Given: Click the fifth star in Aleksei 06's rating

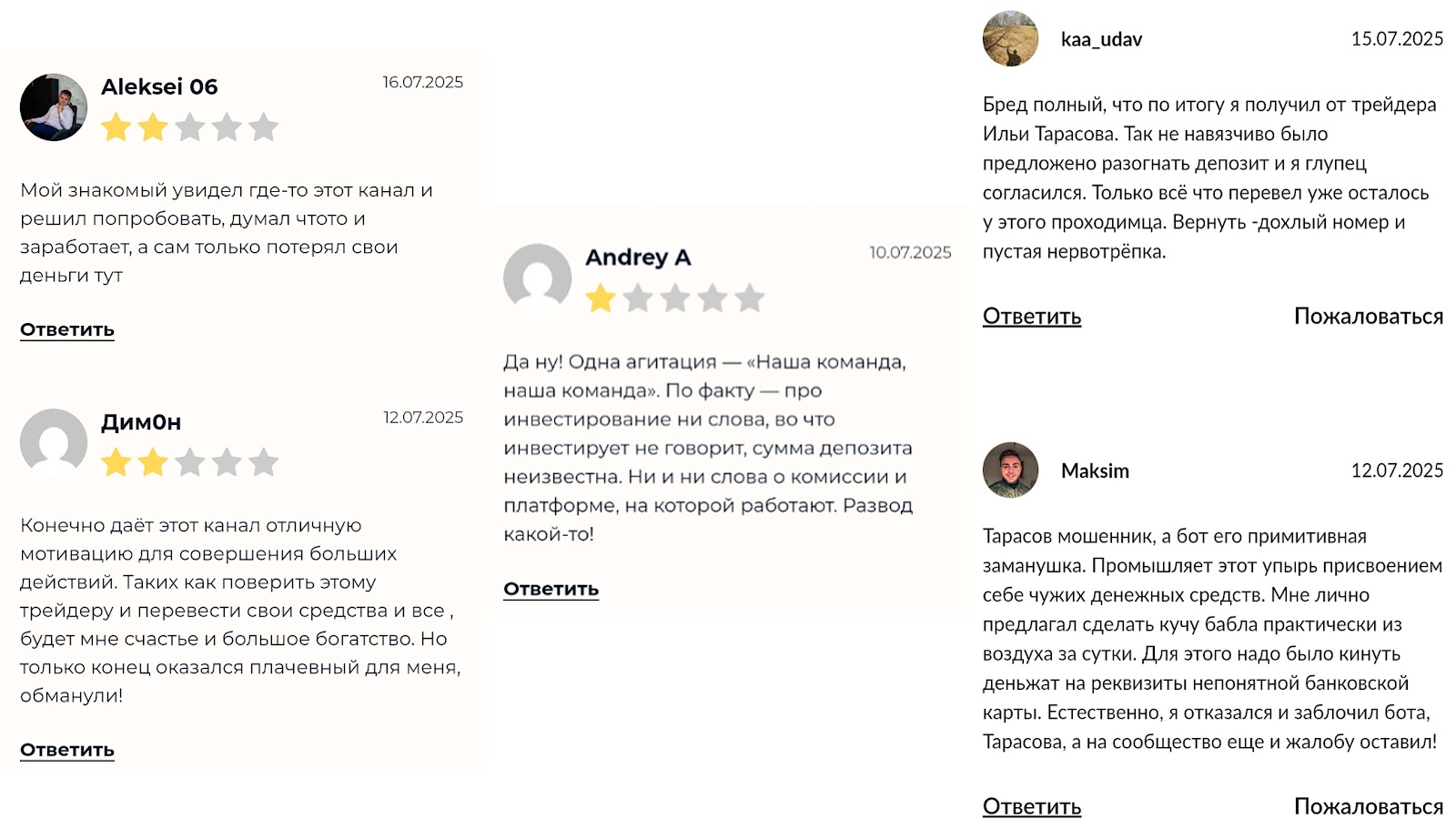Looking at the screenshot, I should point(264,127).
